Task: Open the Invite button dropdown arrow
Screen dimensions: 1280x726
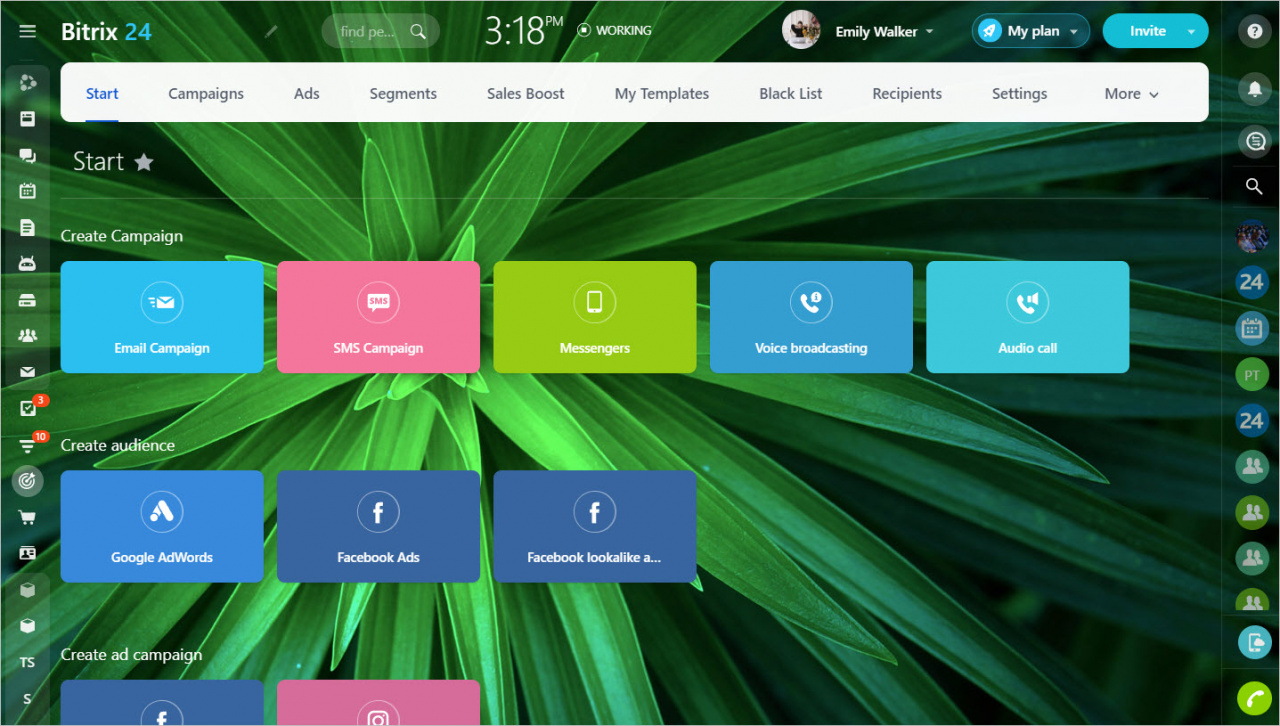Action: coord(1191,31)
